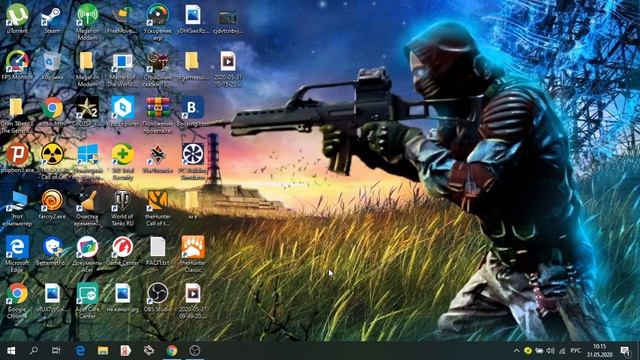Select theHunter Classic paw icon
This screenshot has height=360, width=640.
tap(193, 247)
